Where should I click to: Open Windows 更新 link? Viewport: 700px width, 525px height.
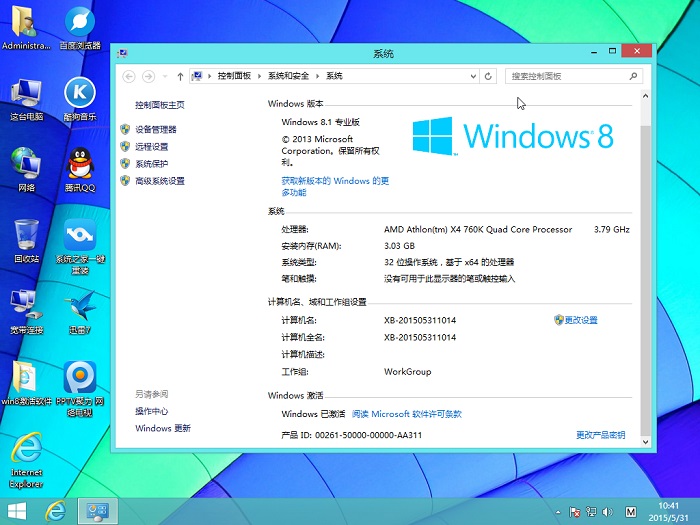(x=163, y=428)
